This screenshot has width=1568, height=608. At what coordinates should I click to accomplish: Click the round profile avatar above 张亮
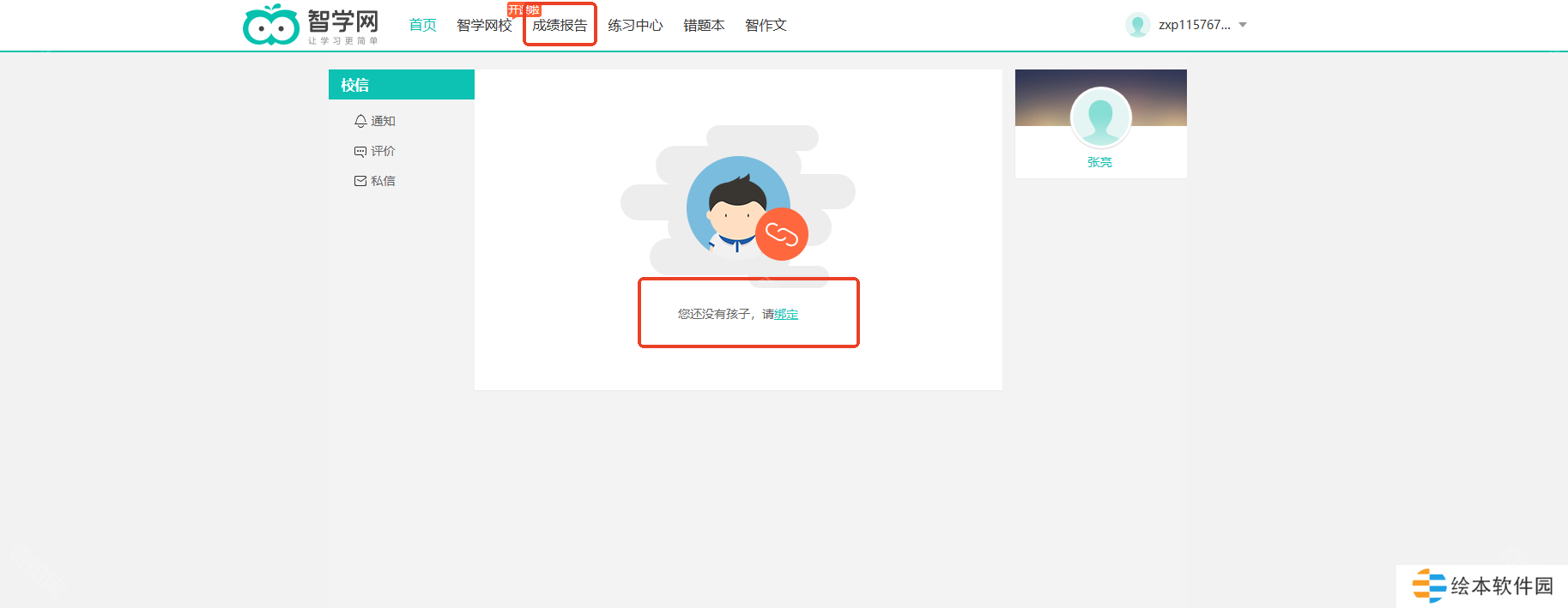coord(1100,117)
